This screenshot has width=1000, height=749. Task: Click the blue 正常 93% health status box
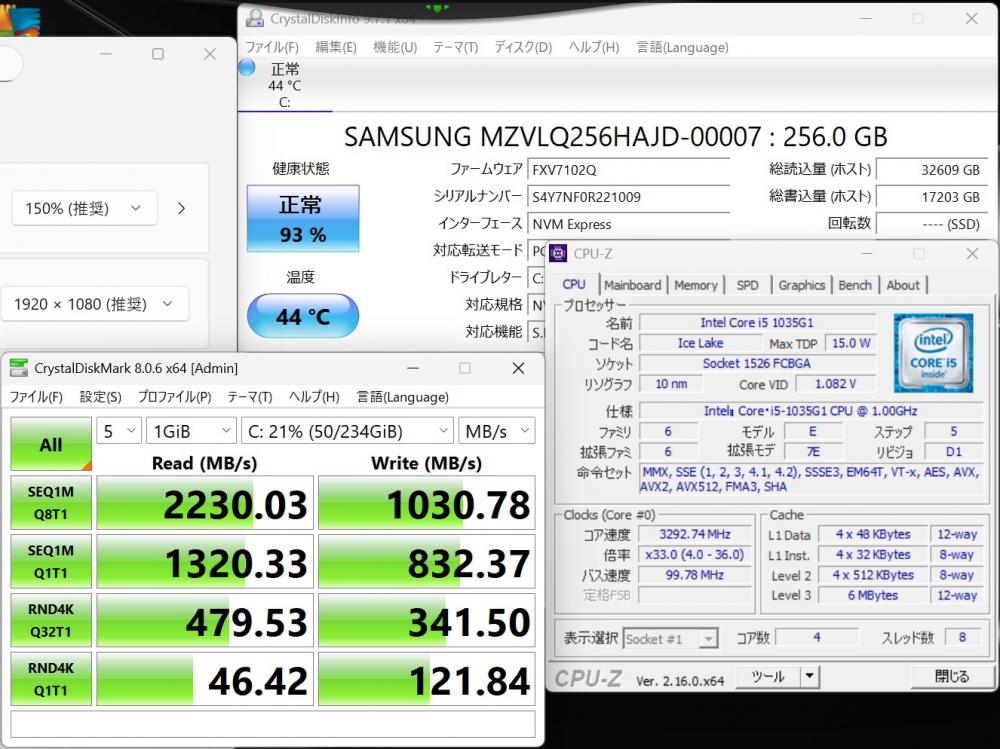(x=302, y=219)
